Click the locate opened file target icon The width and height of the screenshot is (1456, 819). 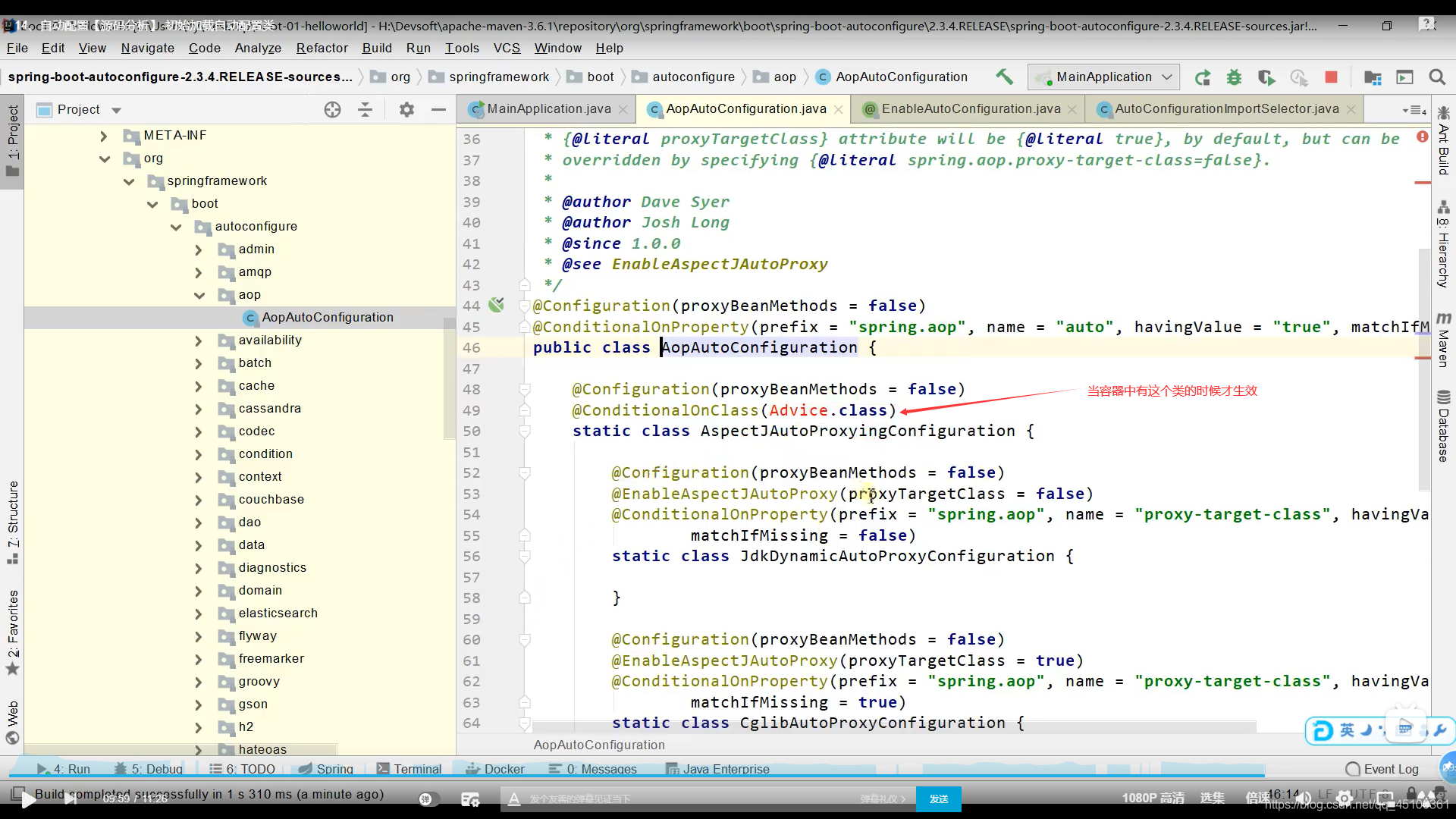tap(332, 109)
